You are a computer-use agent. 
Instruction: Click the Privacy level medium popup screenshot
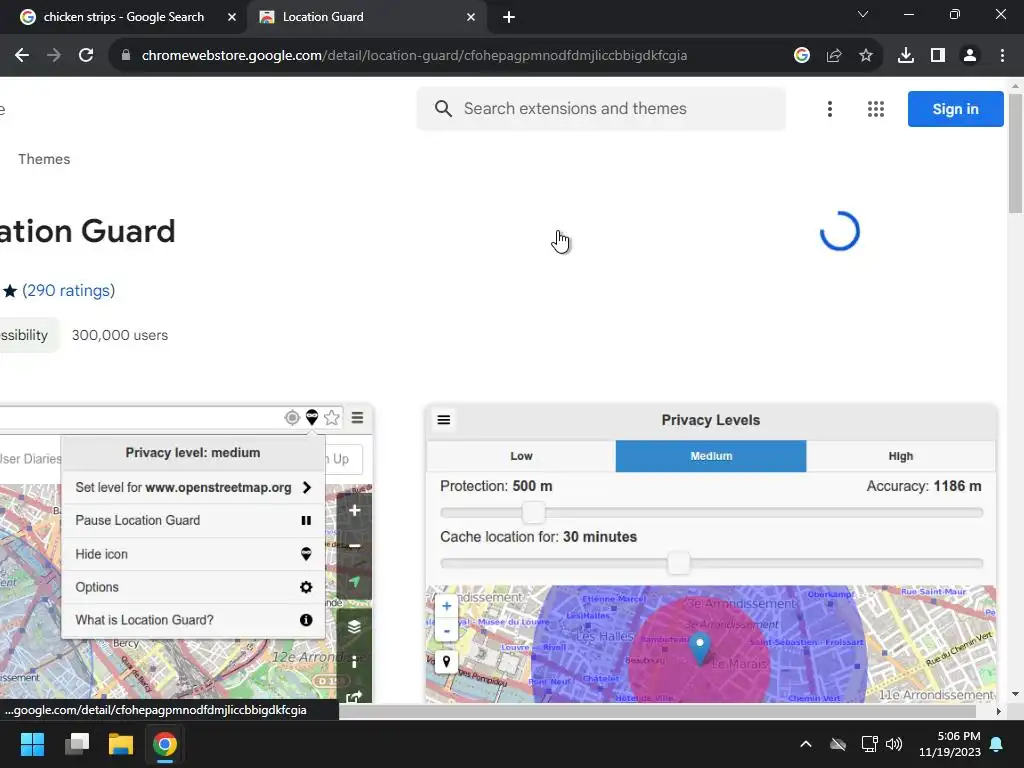pos(185,554)
